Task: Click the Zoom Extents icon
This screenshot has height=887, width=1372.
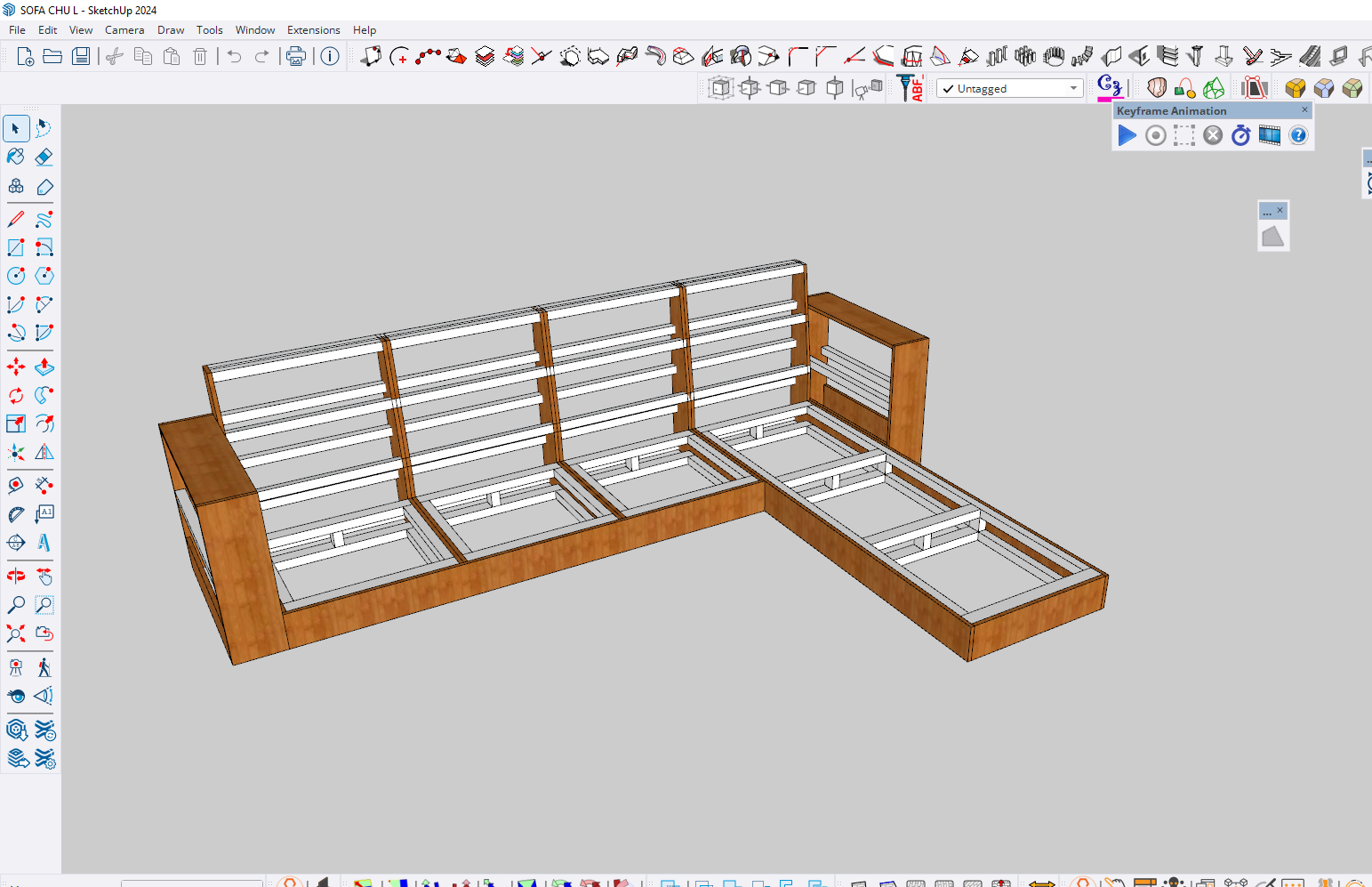Action: 16,633
